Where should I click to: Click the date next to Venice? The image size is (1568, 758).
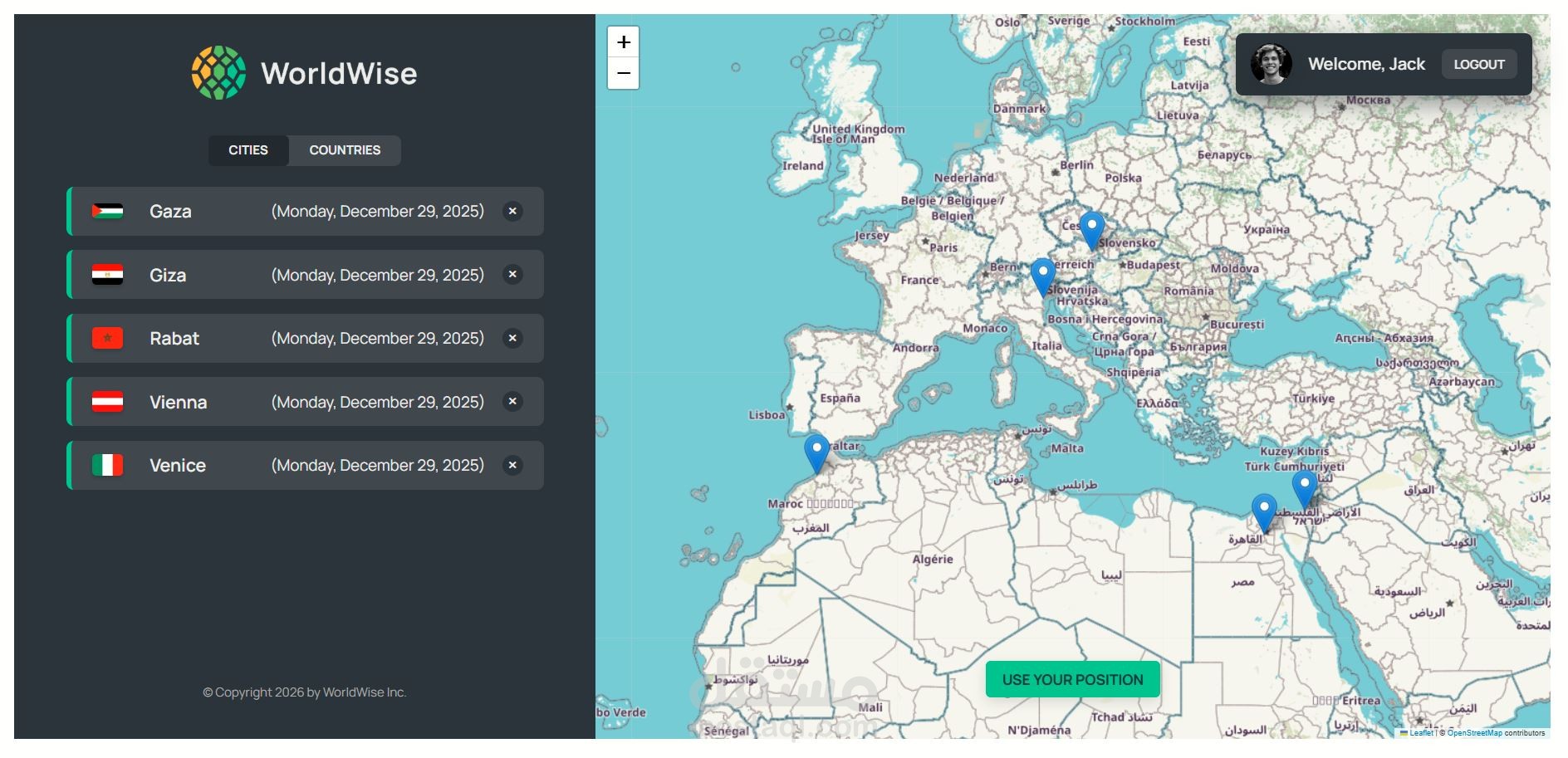[x=378, y=465]
